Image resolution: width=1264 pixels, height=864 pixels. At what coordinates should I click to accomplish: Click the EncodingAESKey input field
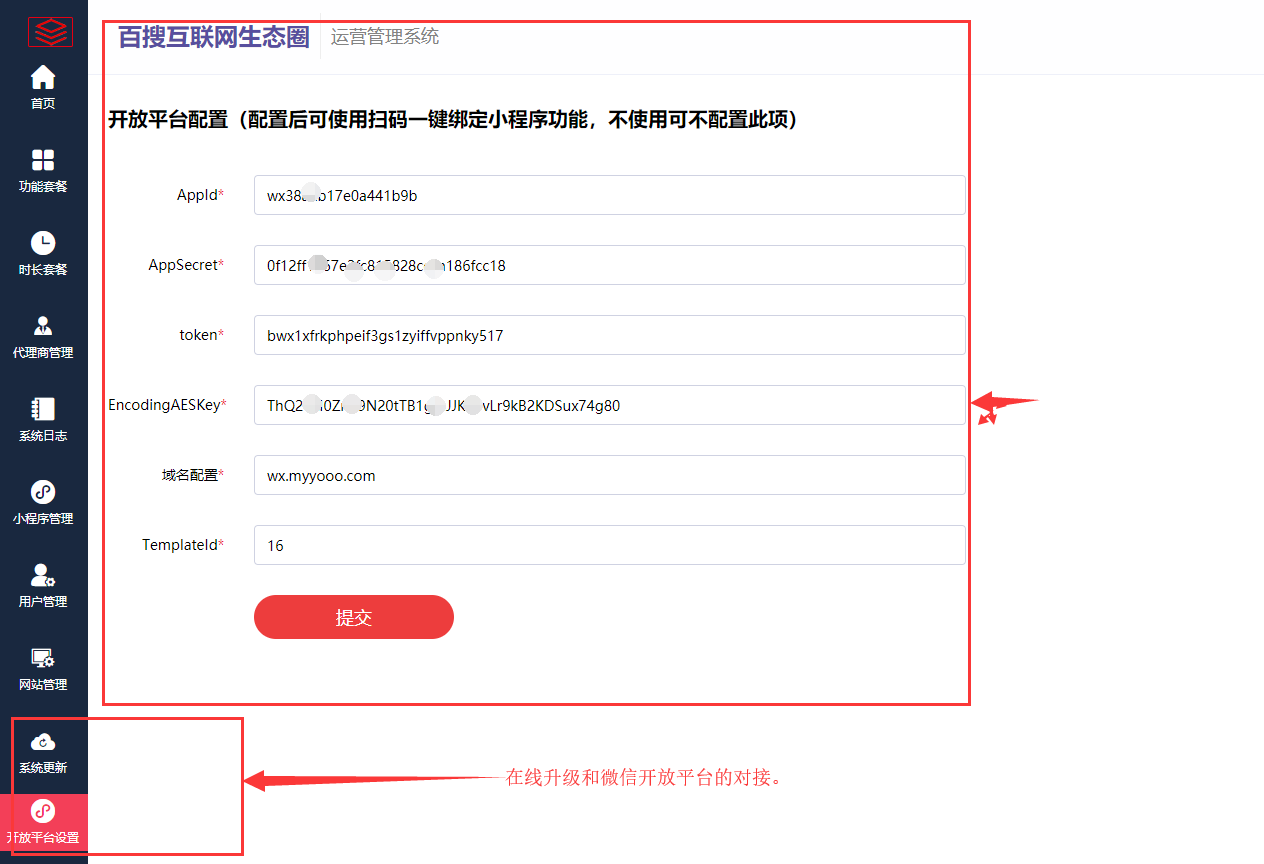[609, 405]
